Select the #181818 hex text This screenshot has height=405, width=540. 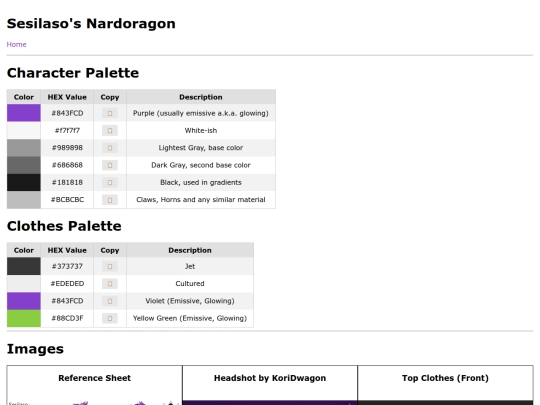point(67,182)
